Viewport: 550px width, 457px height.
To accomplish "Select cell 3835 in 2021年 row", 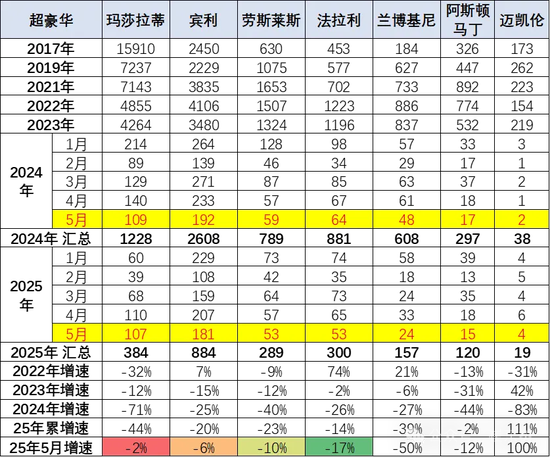I will click(x=203, y=86).
